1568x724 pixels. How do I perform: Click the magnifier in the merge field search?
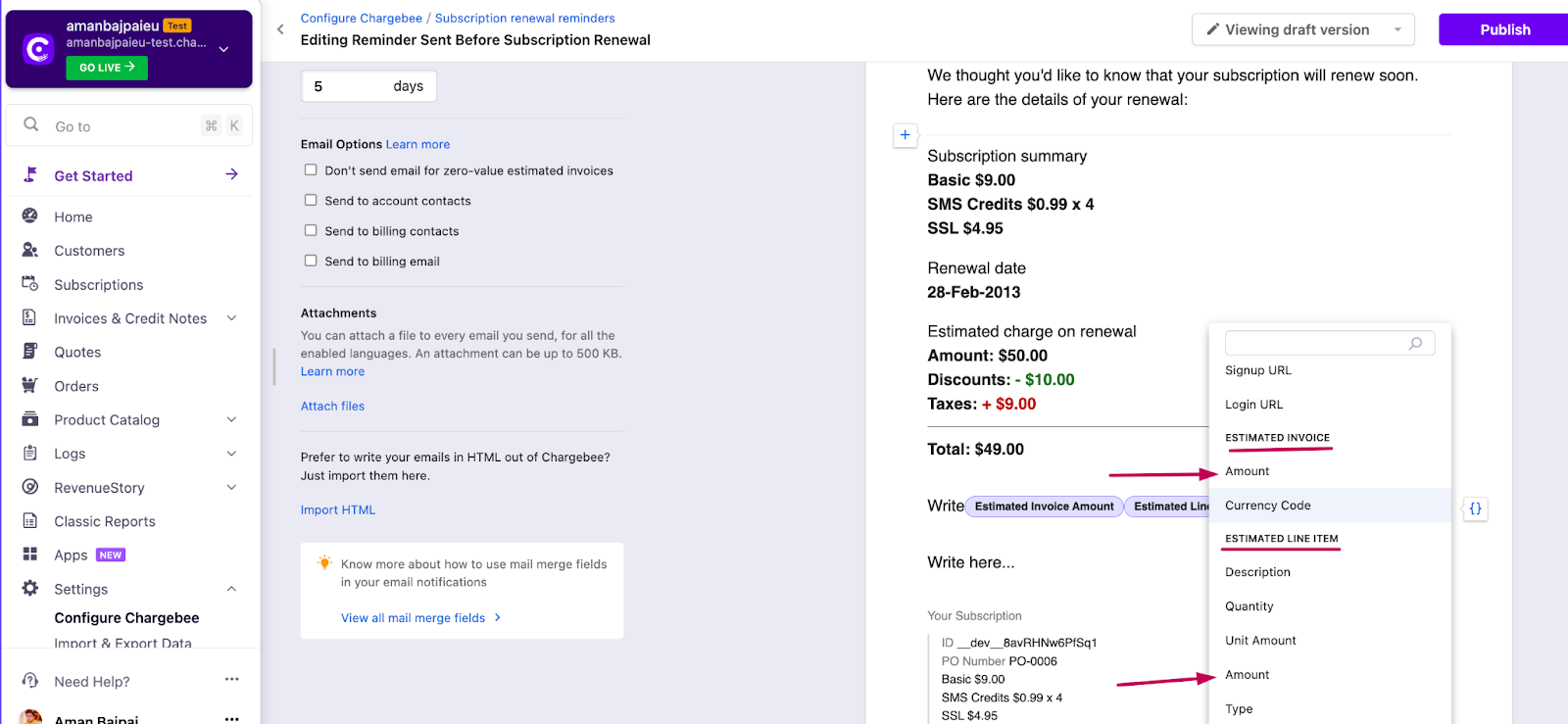[1415, 343]
